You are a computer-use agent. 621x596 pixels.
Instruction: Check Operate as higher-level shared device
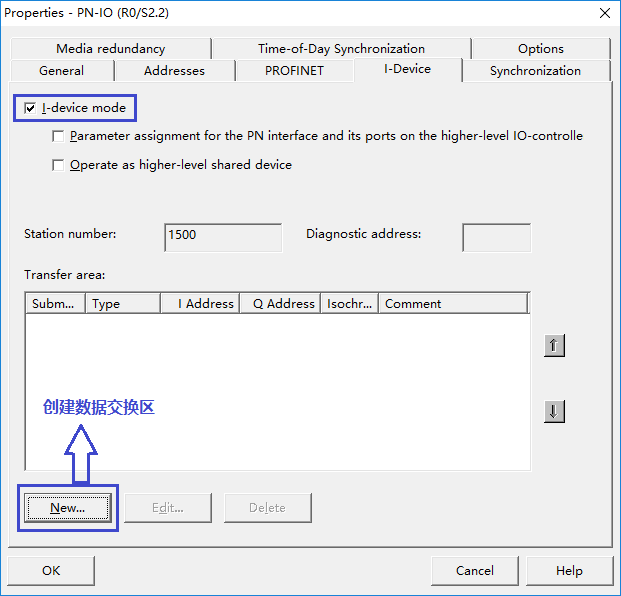59,165
